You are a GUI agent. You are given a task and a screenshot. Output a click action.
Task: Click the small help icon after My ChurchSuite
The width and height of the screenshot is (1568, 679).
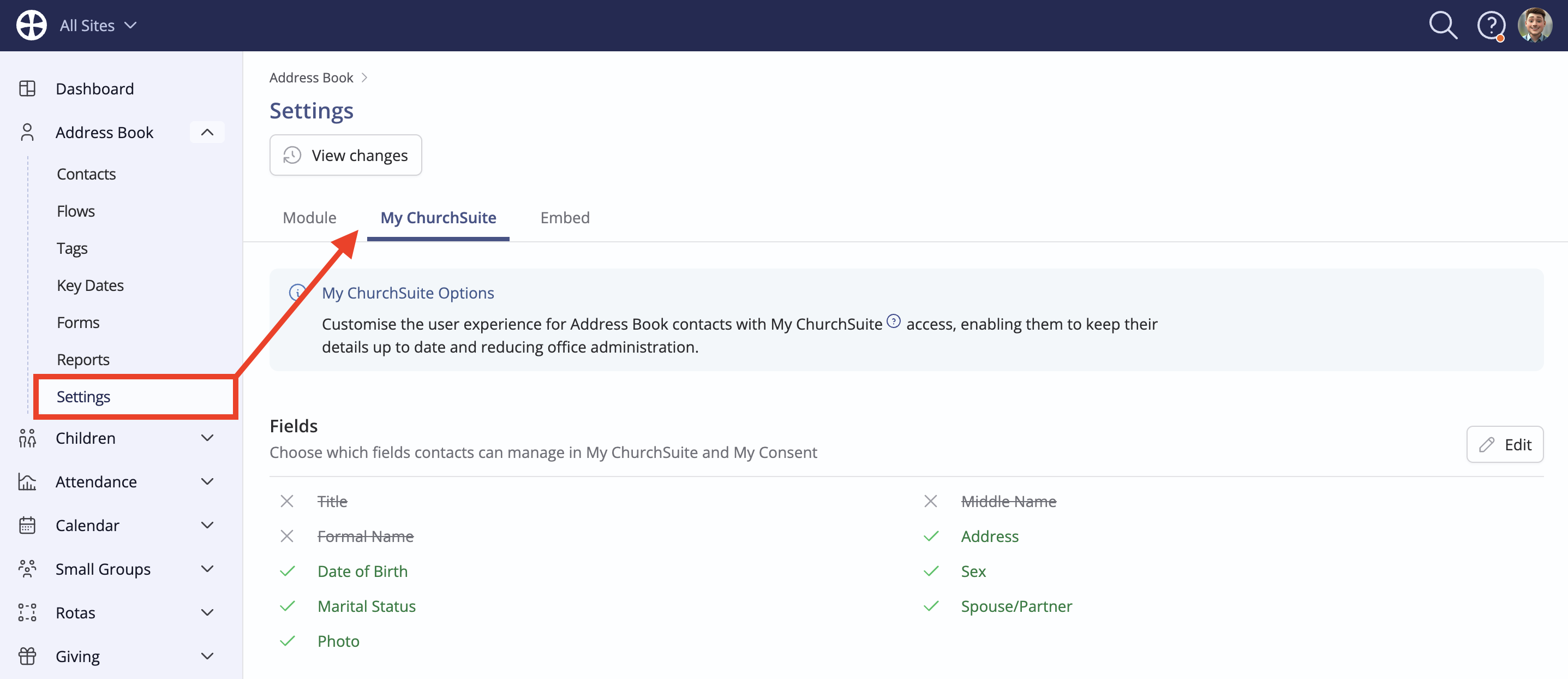click(893, 321)
